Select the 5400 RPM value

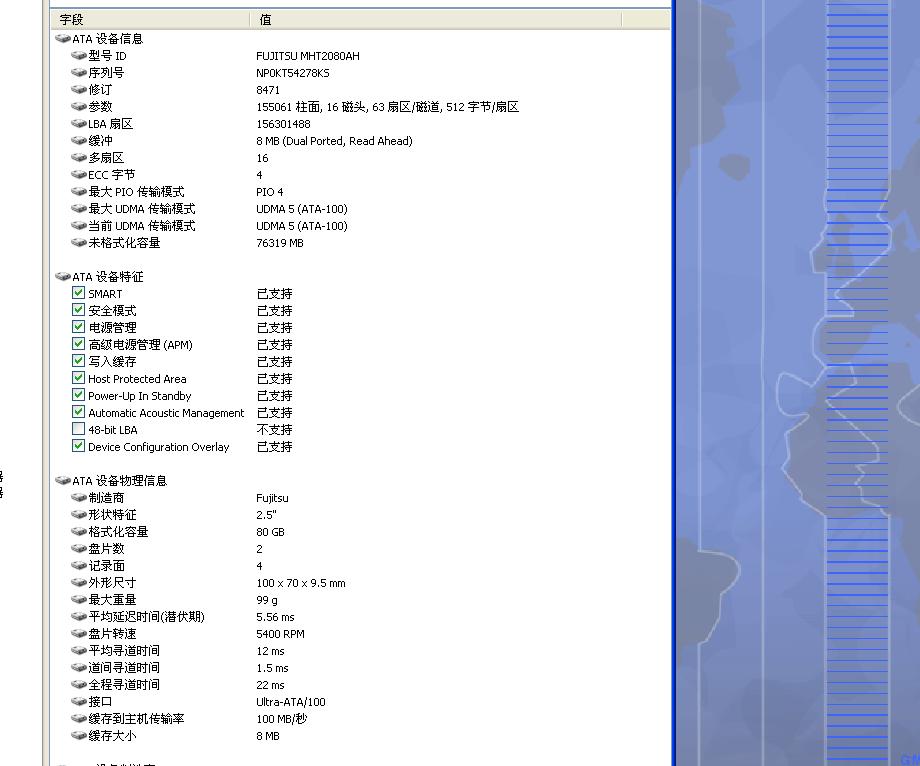click(x=280, y=635)
